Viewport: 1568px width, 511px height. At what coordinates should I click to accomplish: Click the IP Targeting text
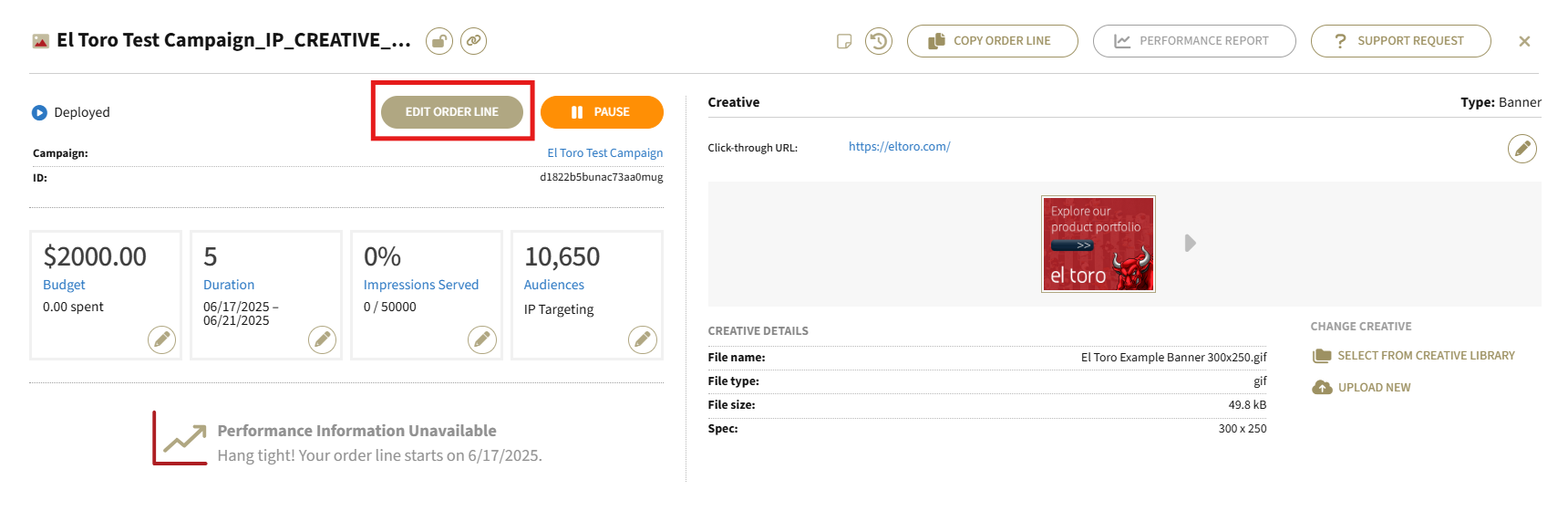point(559,309)
